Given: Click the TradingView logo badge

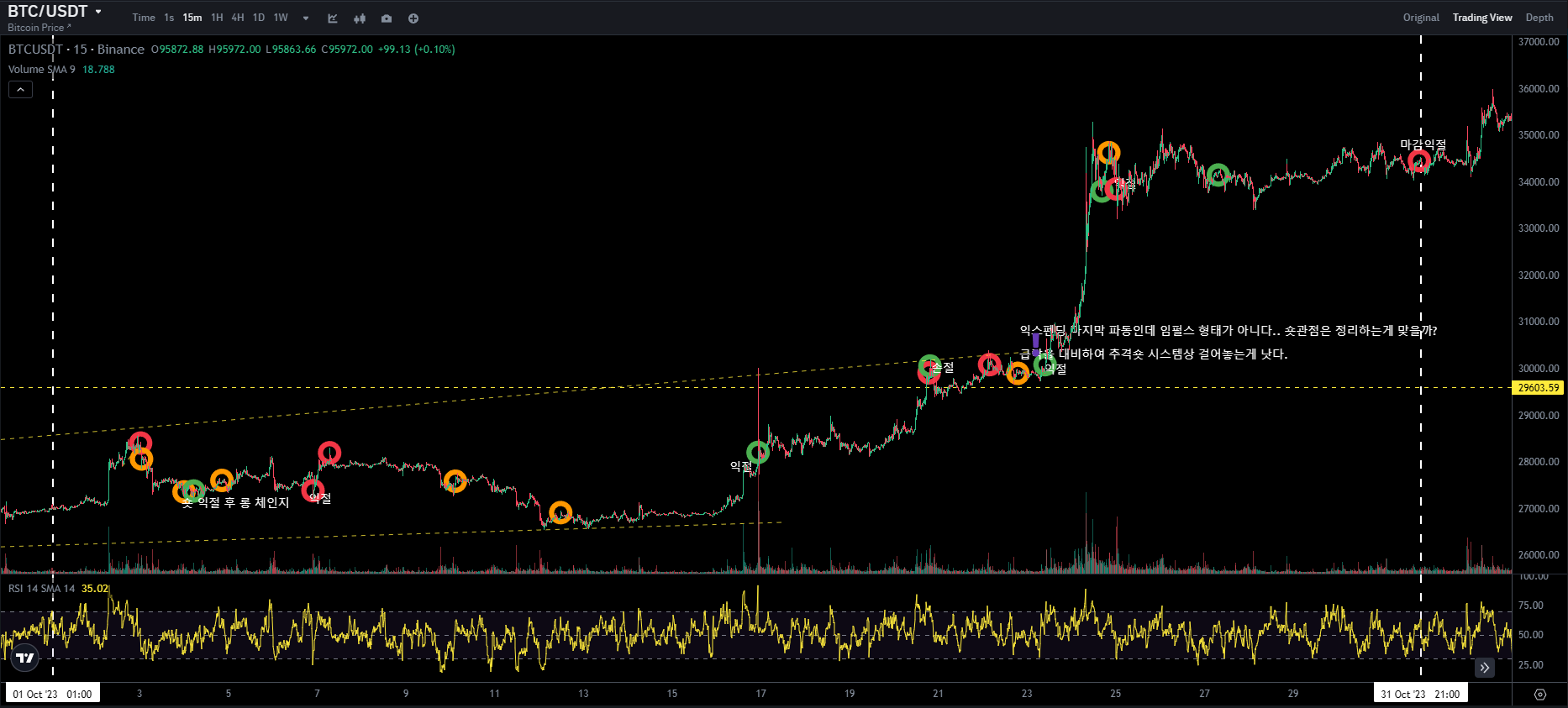Looking at the screenshot, I should 25,658.
